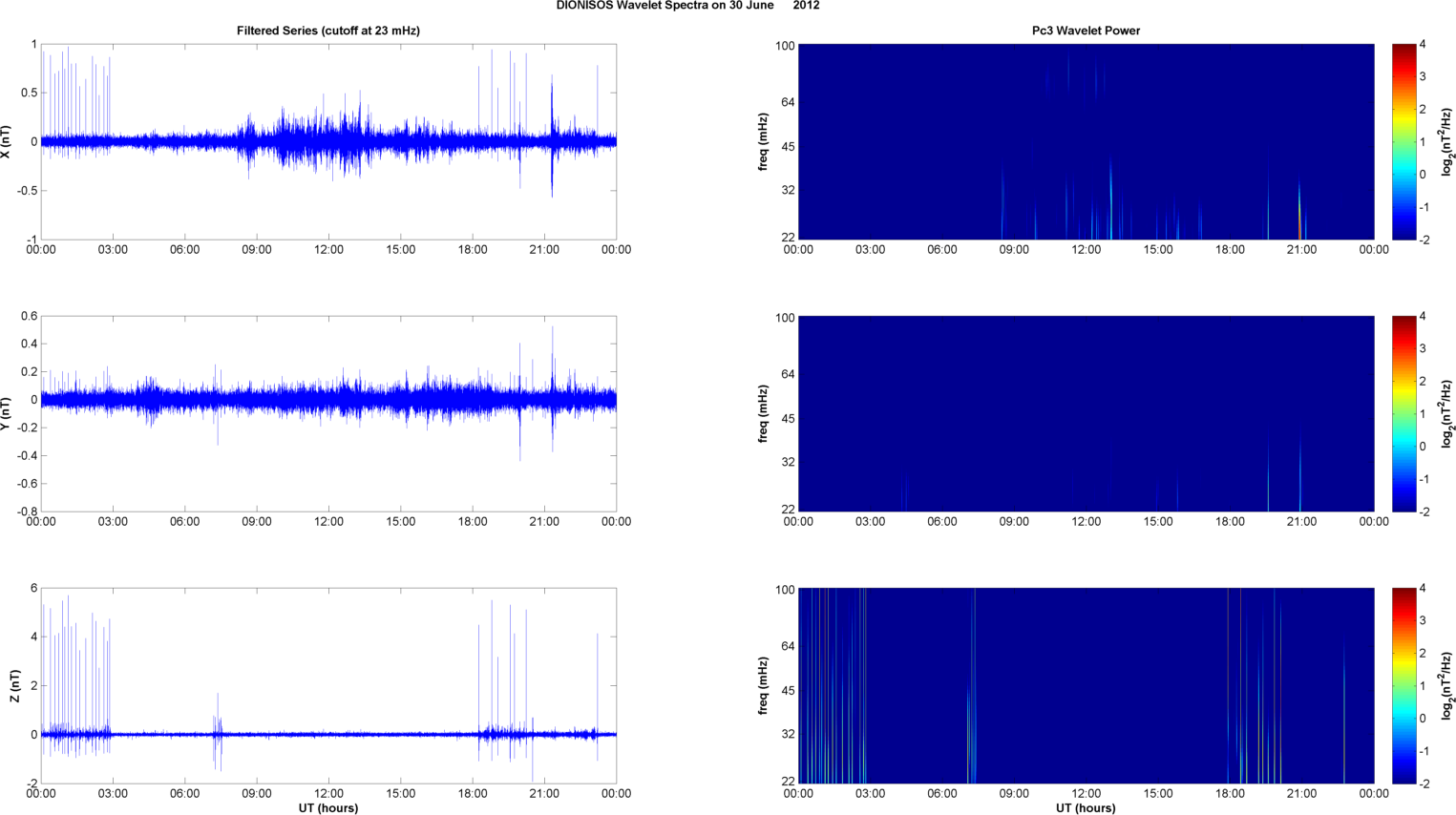Click the bottom wavelet spectrogram for Z component
Viewport: 1456px width, 815px height.
click(1086, 686)
